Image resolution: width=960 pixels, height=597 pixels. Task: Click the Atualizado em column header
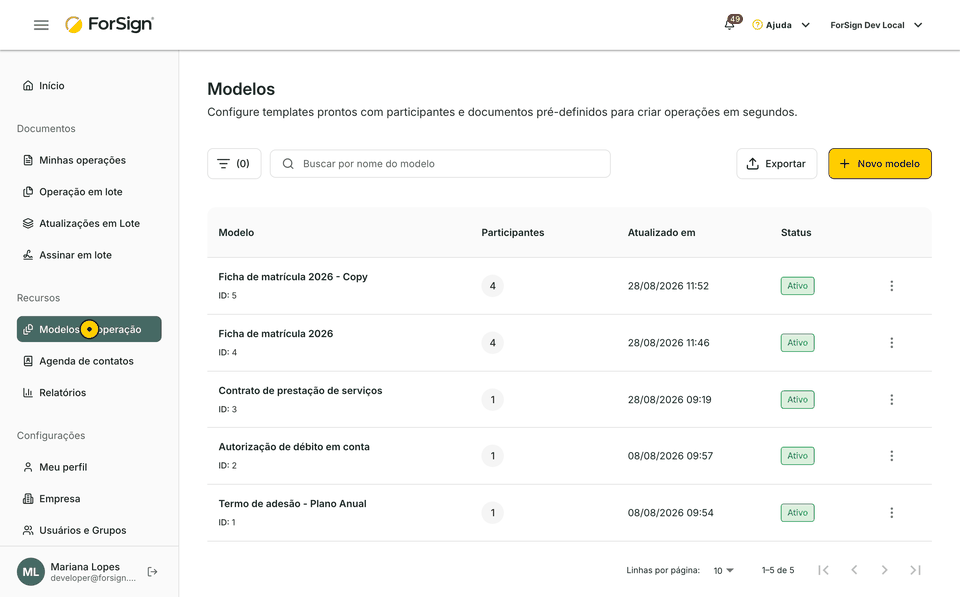click(x=661, y=233)
